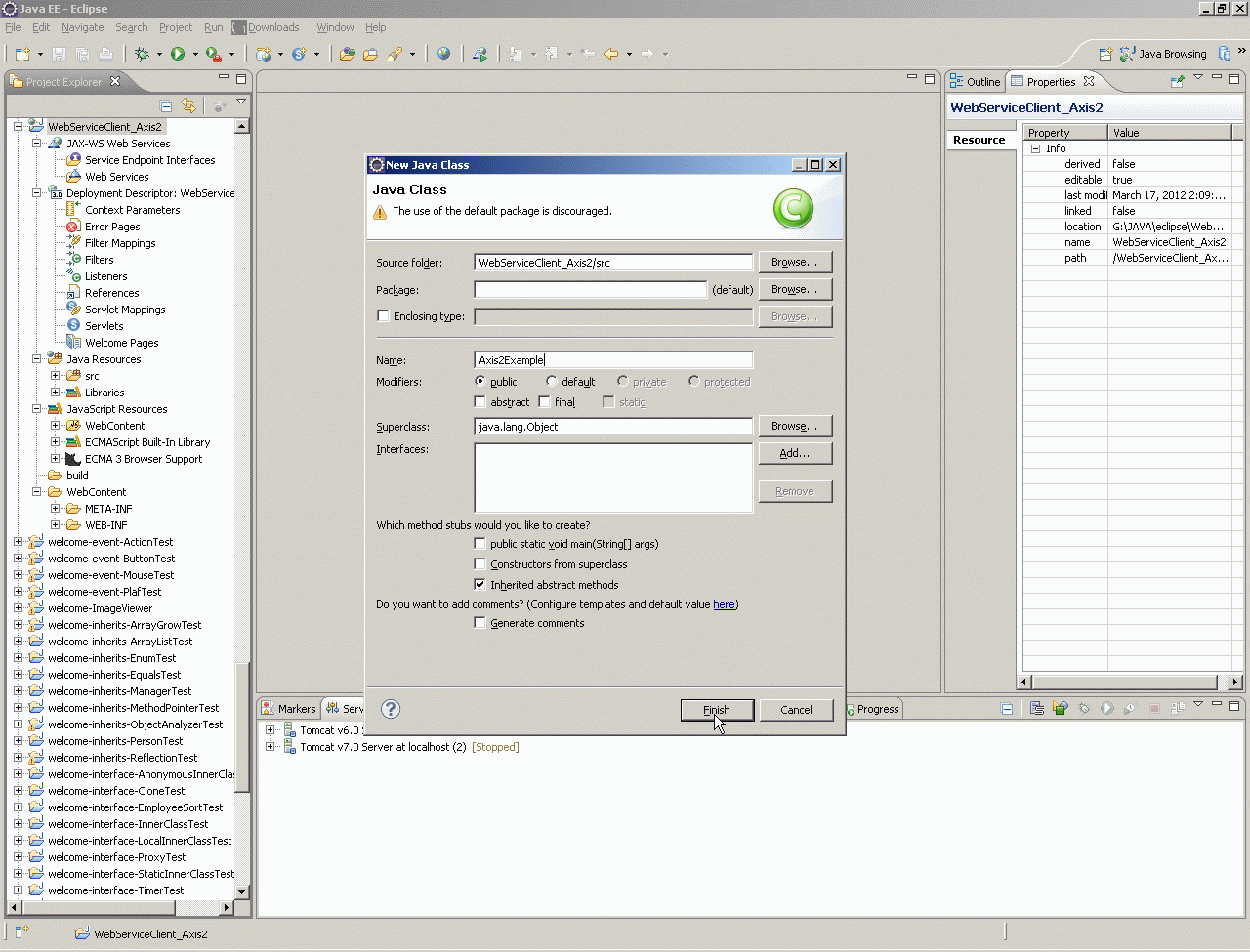Click Browse next to Source folder
The image size is (1250, 952).
click(795, 262)
